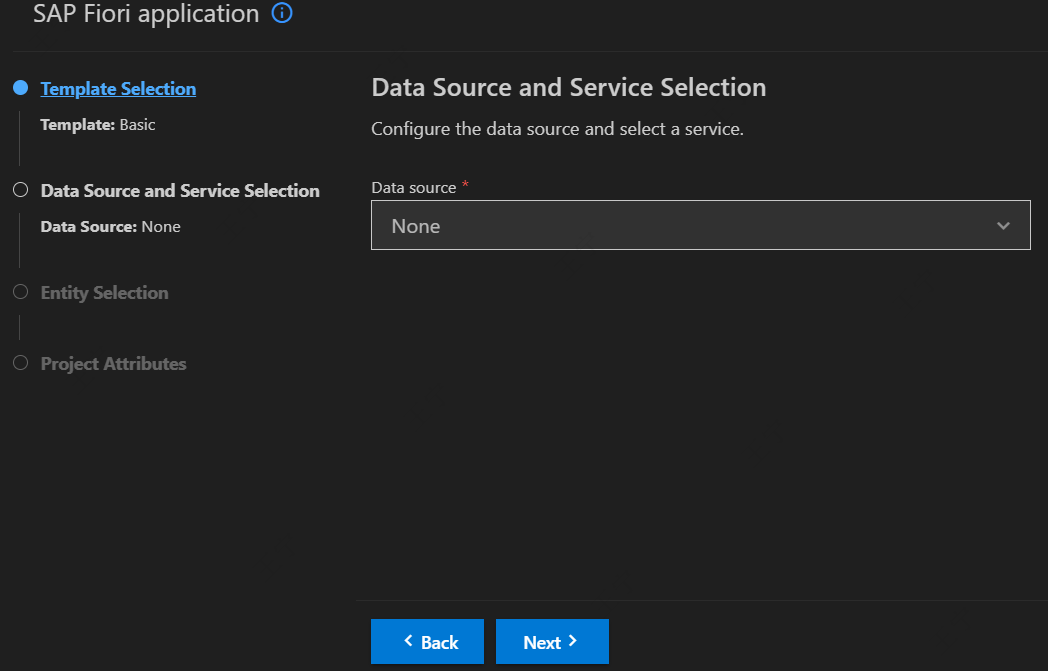Click the Project Attributes step circle

coord(20,363)
